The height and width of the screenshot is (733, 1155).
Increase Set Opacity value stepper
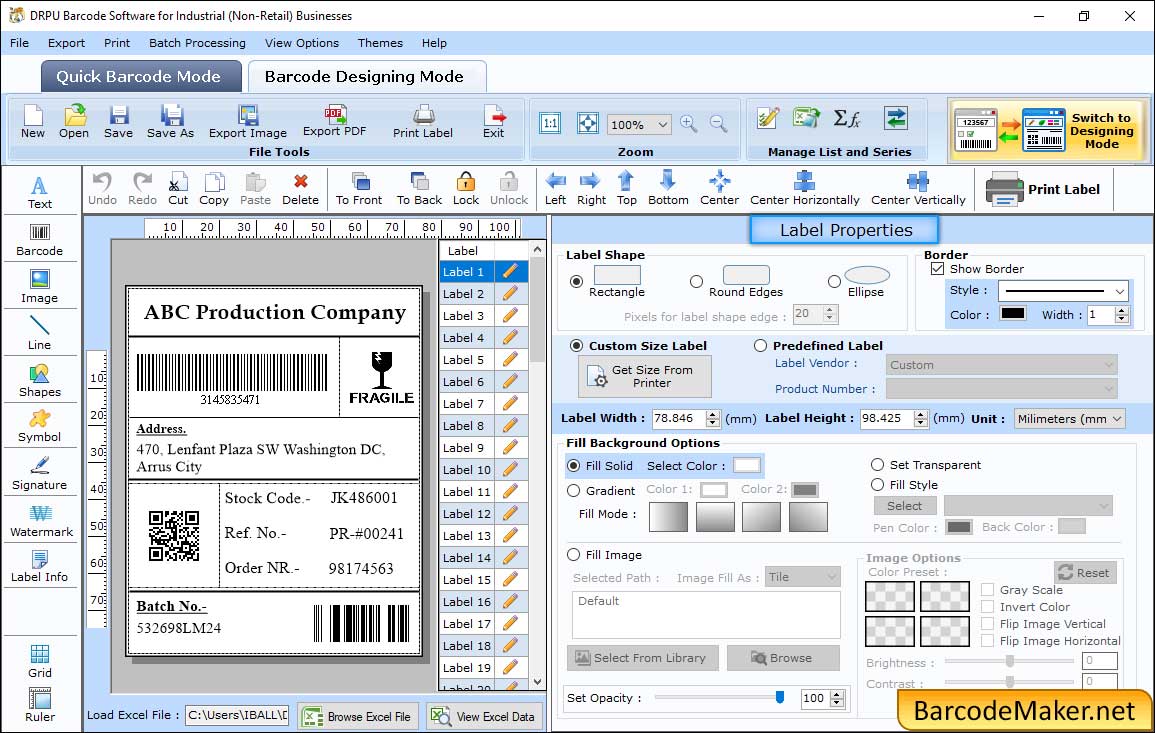click(837, 693)
